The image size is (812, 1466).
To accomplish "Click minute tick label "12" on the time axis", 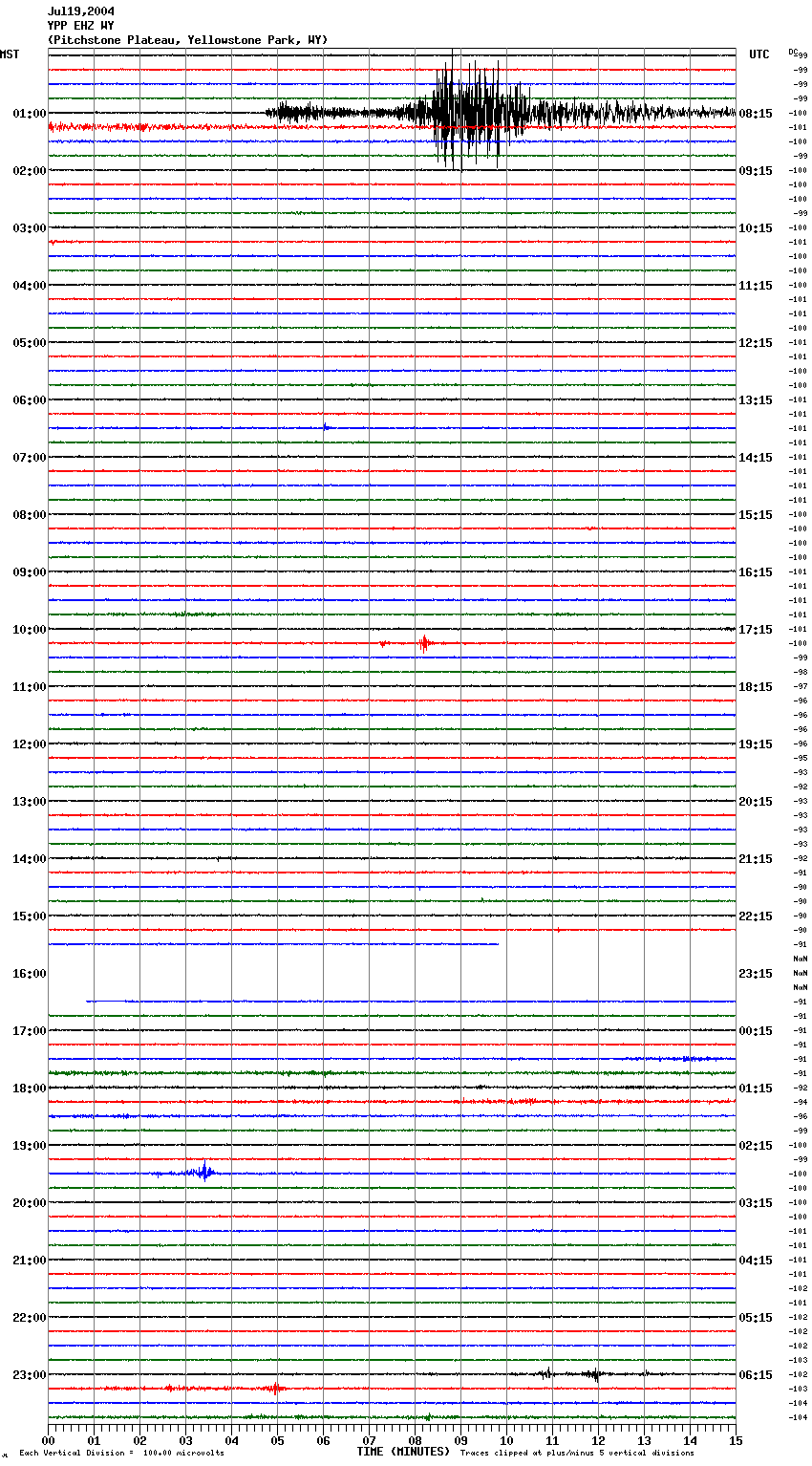I will 598,1440.
